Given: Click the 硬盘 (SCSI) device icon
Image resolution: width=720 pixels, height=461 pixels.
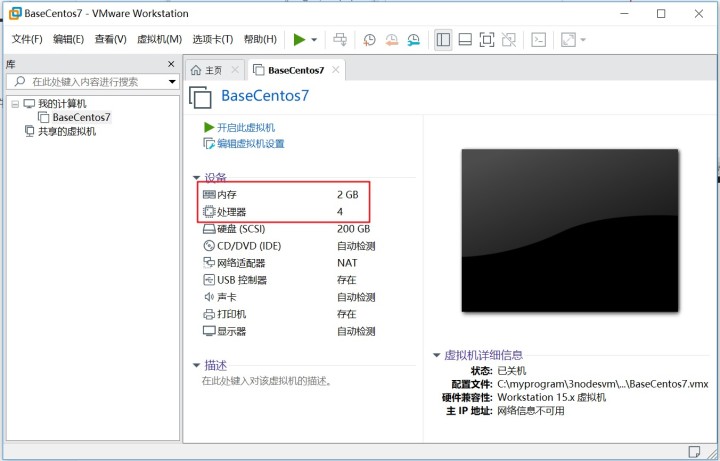Looking at the screenshot, I should (209, 229).
